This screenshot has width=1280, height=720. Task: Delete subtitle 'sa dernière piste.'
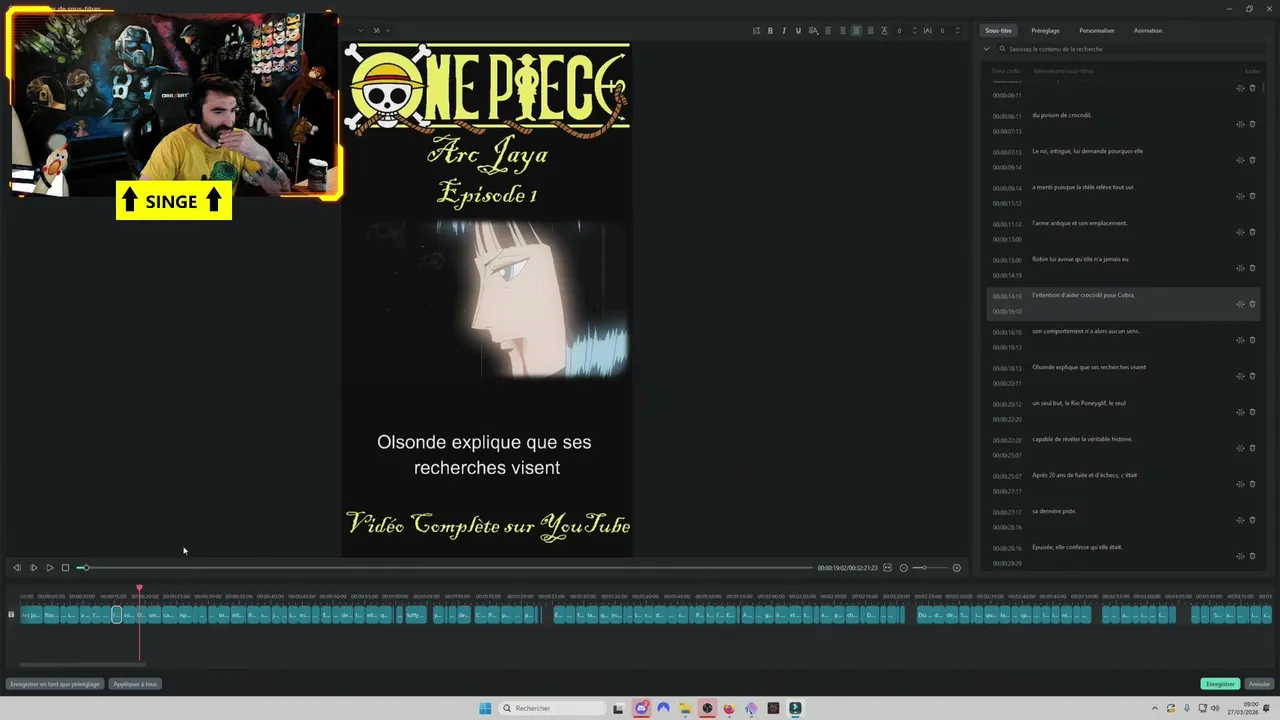(x=1252, y=520)
